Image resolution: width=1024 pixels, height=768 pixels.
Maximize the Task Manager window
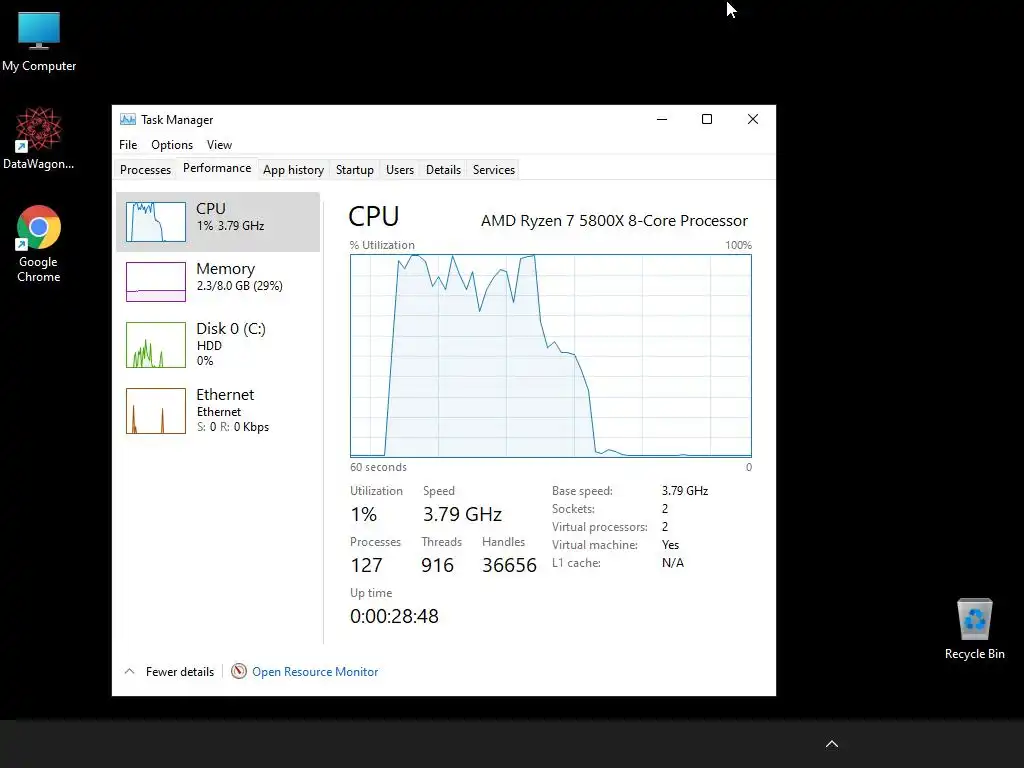click(x=707, y=120)
